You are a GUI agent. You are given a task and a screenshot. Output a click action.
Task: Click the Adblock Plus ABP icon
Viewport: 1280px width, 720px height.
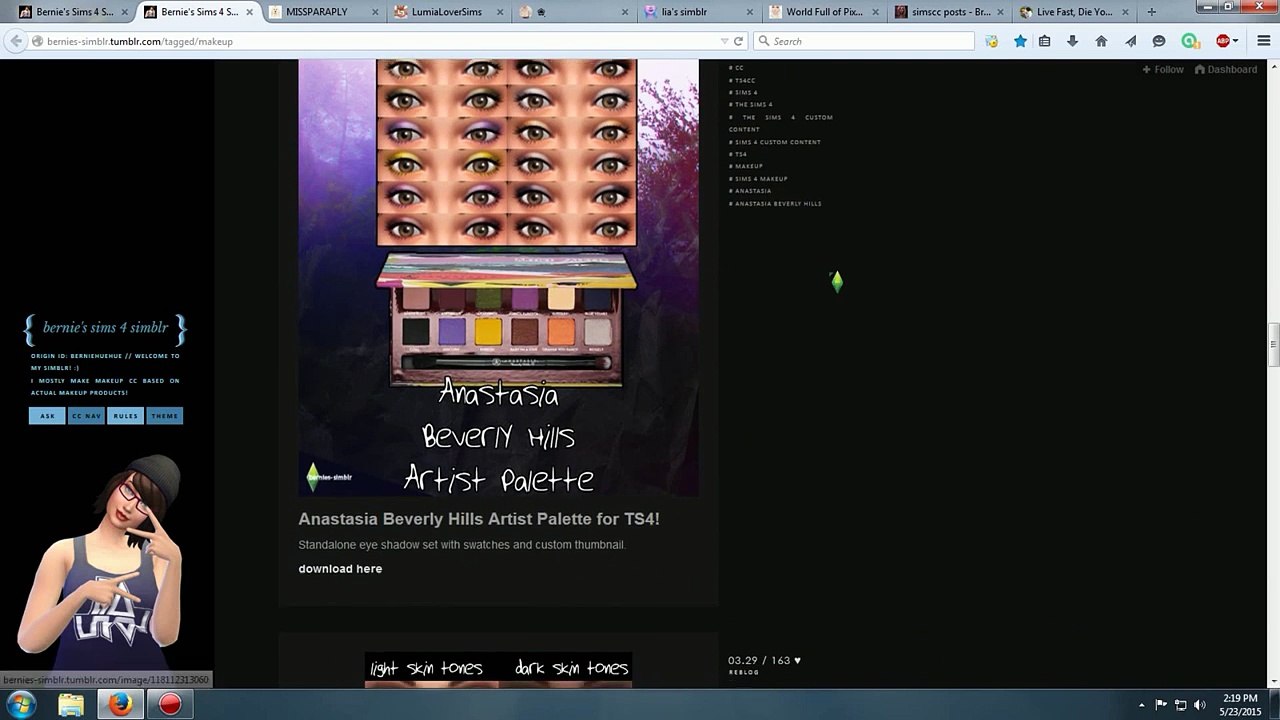tap(1222, 41)
